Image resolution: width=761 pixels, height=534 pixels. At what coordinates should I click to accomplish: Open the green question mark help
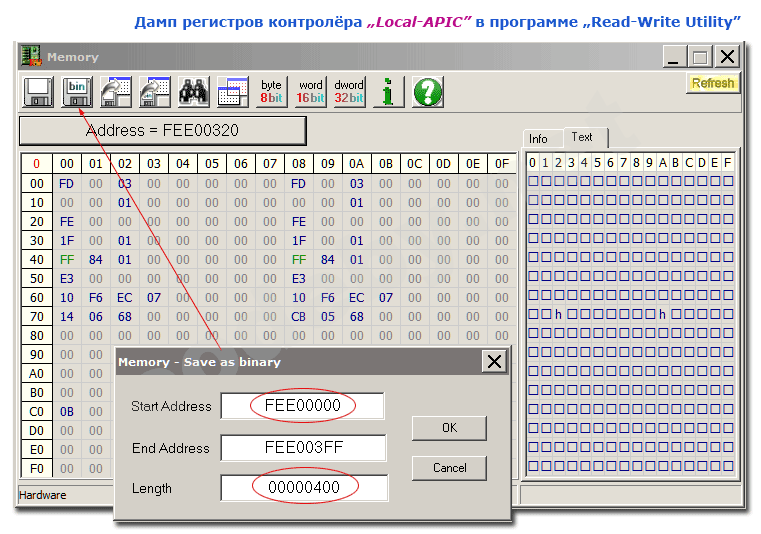click(427, 91)
